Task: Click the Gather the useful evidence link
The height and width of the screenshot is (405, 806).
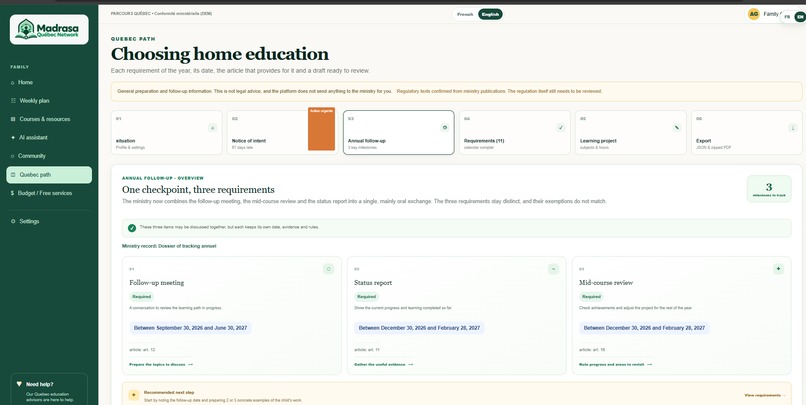Action: coord(383,364)
